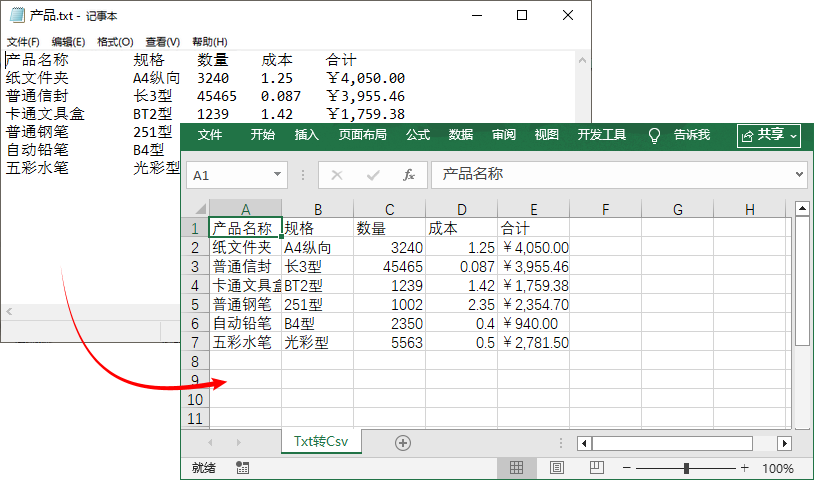Click Excel horizontal scrollbar right arrow

[784, 443]
